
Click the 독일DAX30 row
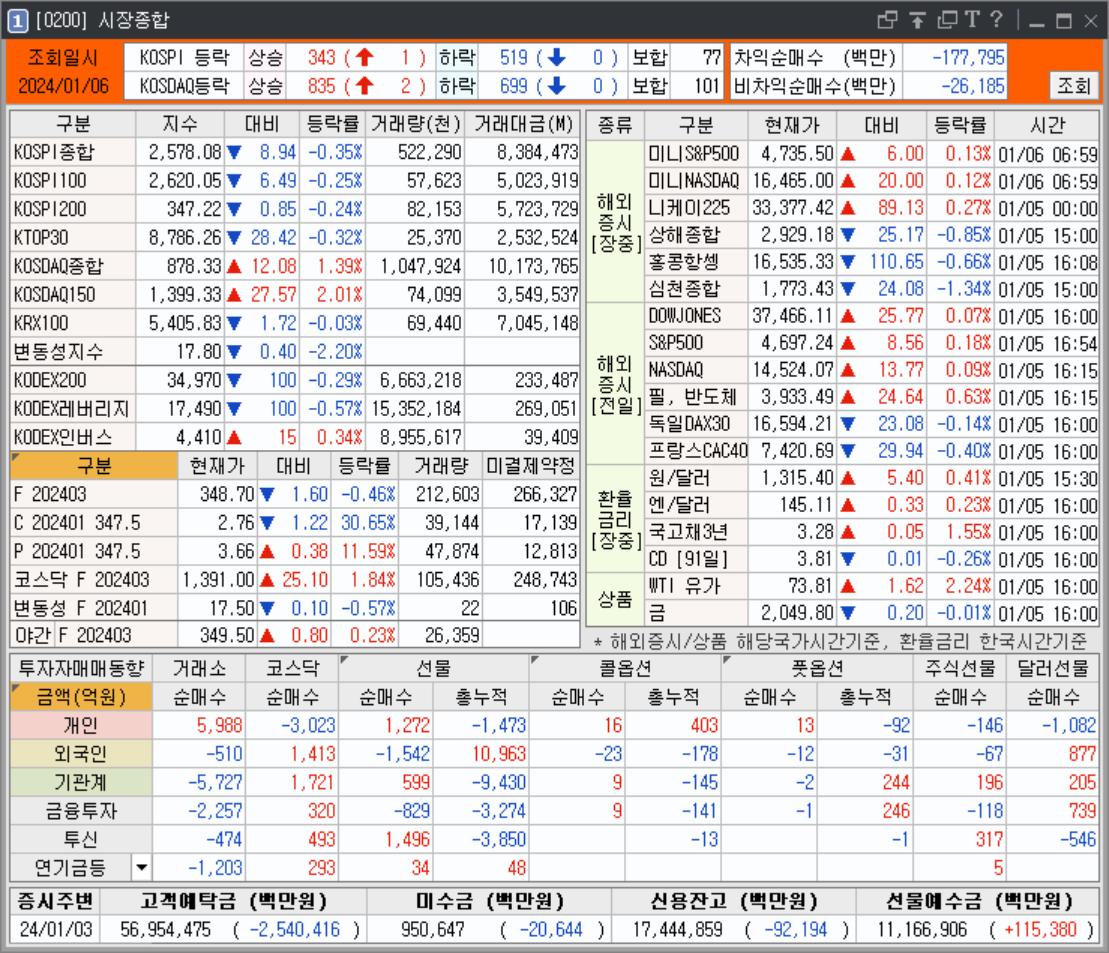tap(872, 424)
